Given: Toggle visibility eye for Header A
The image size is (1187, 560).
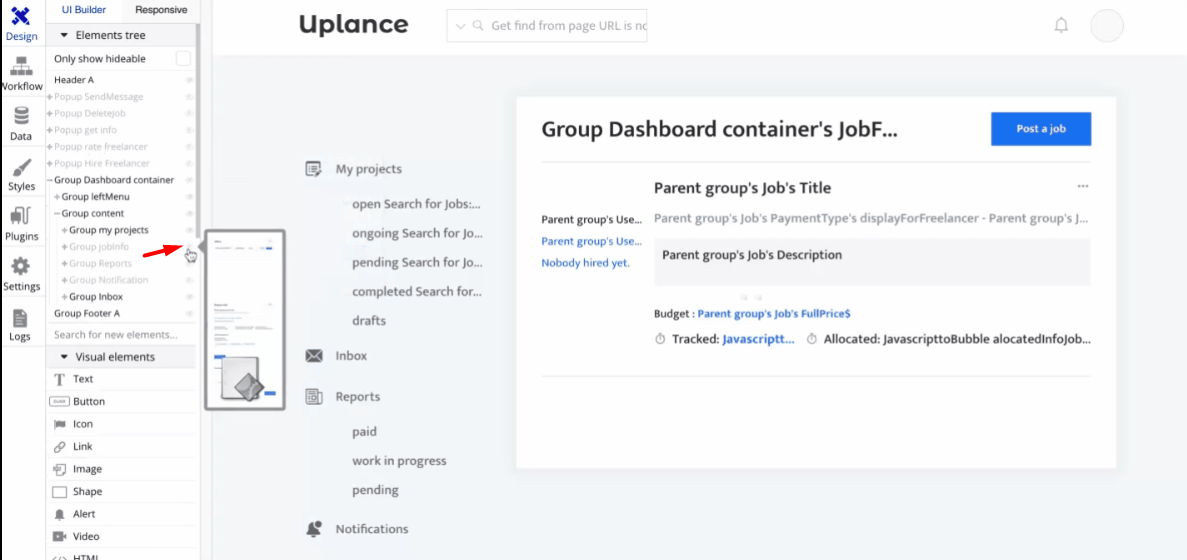Looking at the screenshot, I should pyautogui.click(x=189, y=80).
